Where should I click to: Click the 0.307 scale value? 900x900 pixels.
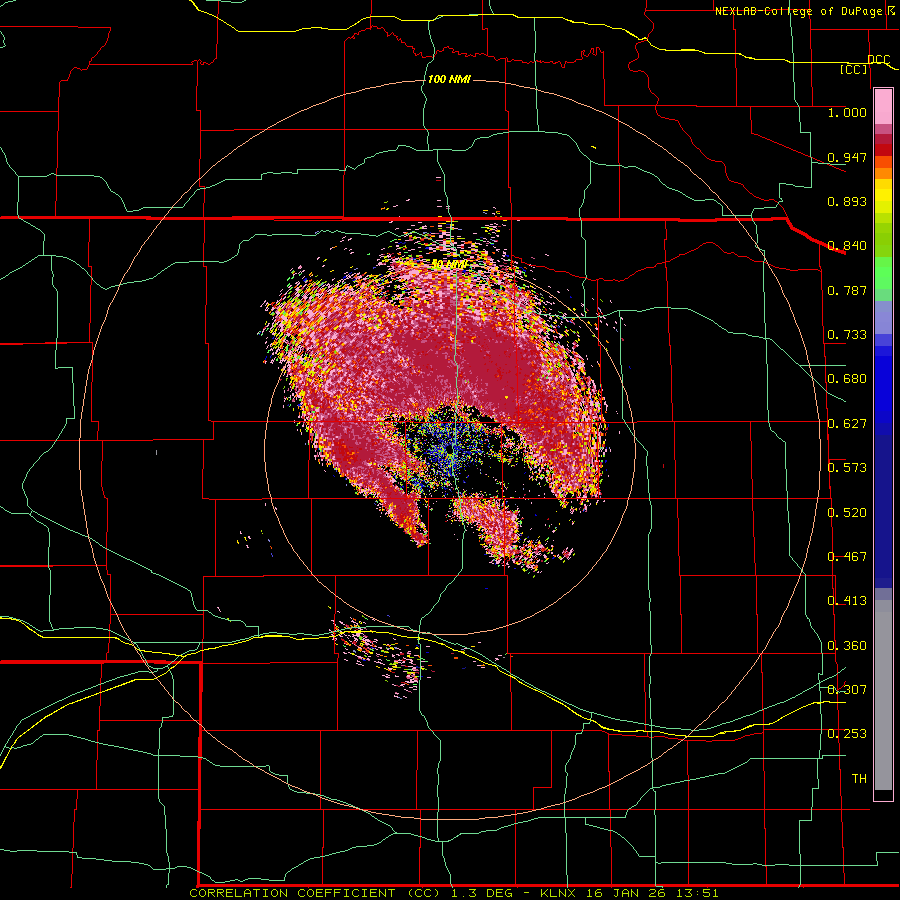[x=847, y=690]
